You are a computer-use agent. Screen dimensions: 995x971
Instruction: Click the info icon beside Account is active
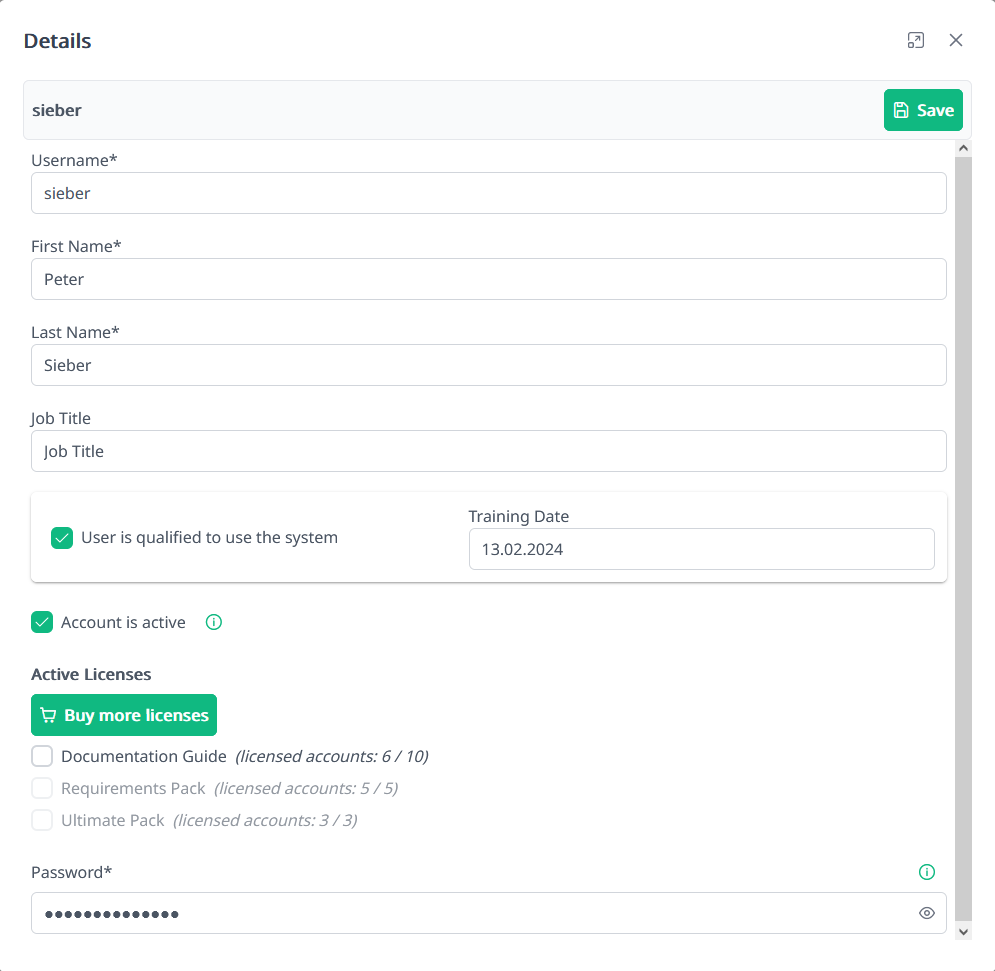pos(213,622)
